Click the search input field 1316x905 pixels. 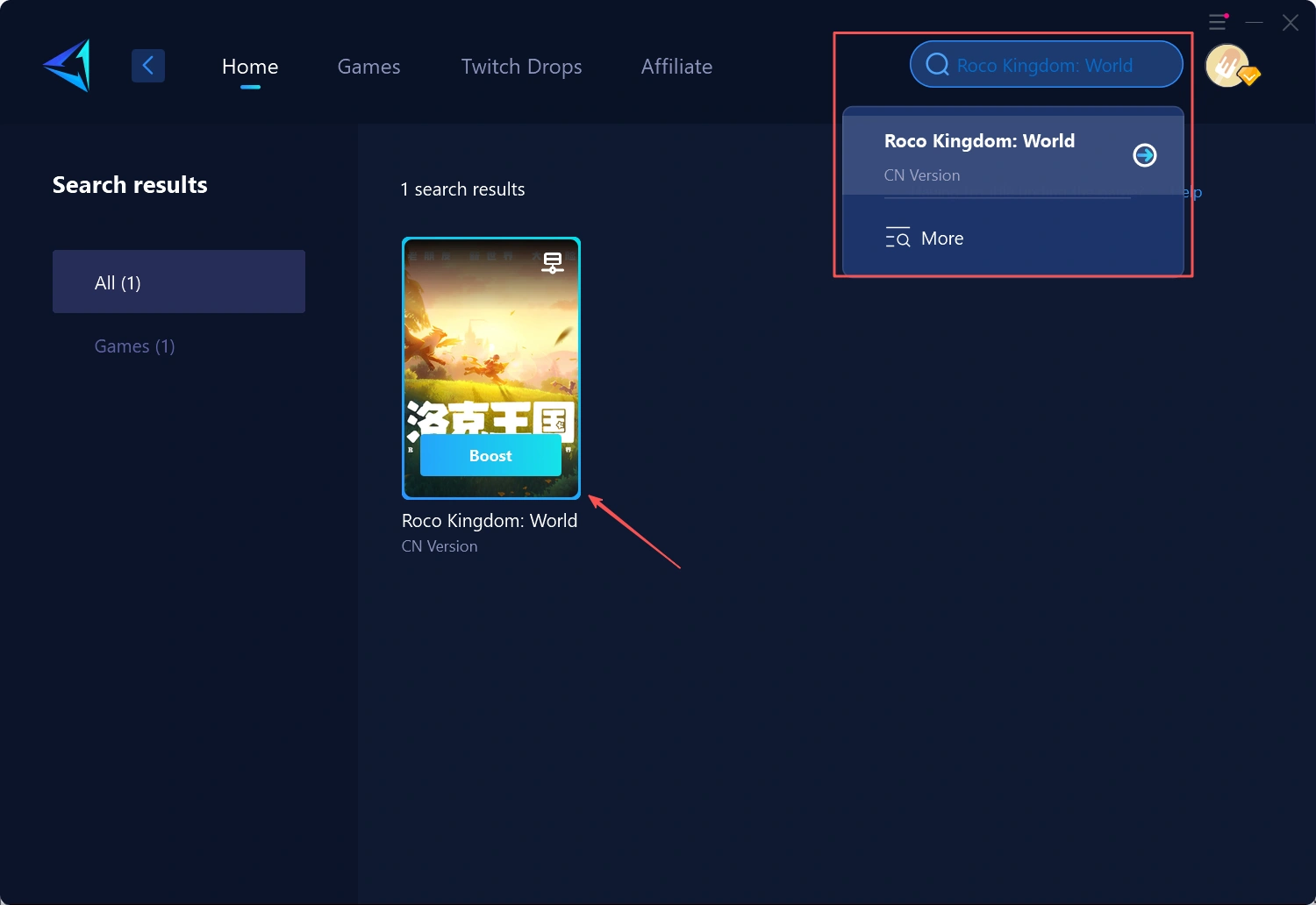tap(1046, 64)
